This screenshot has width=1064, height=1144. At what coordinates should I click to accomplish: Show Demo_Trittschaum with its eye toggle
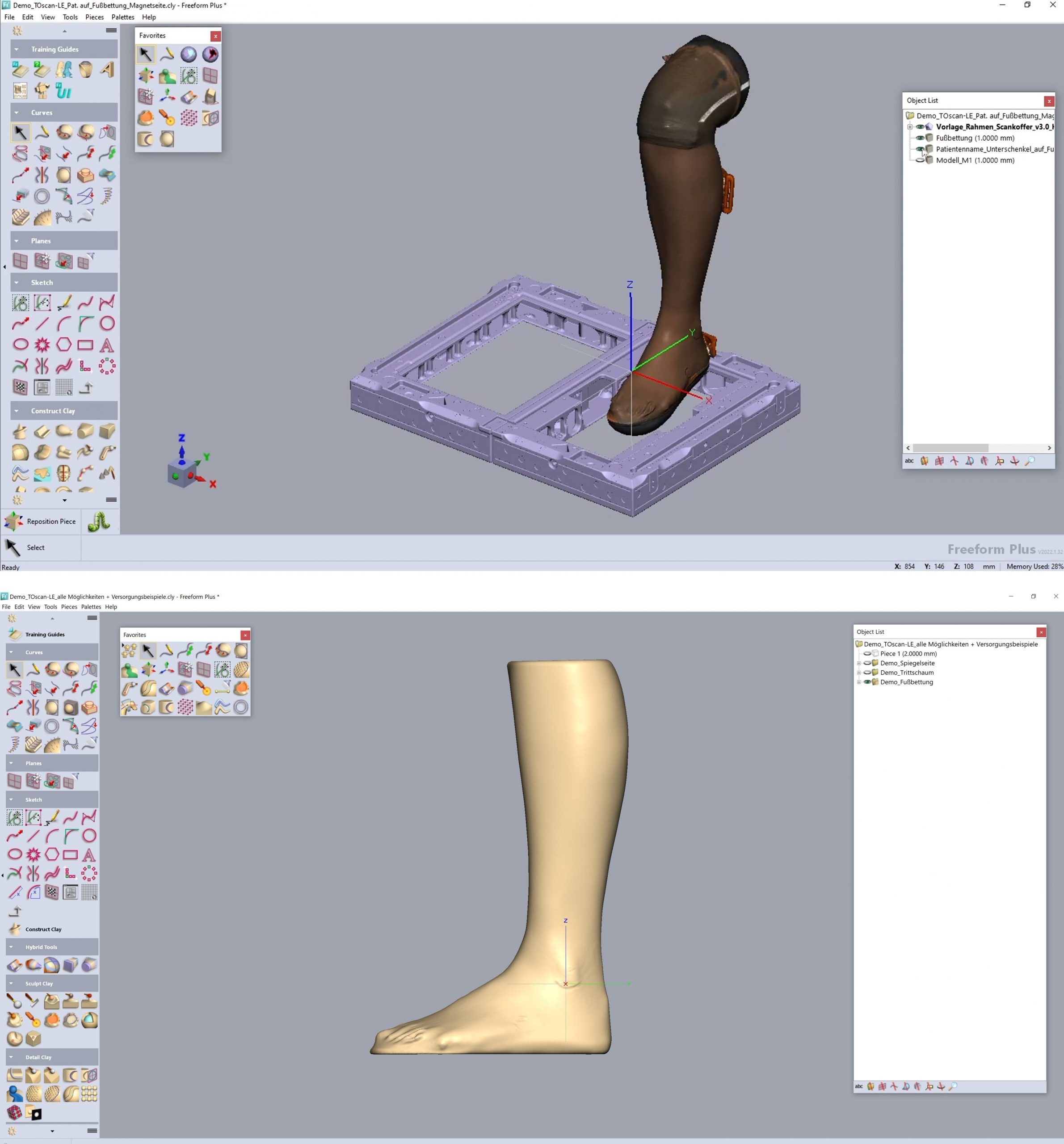(x=867, y=673)
